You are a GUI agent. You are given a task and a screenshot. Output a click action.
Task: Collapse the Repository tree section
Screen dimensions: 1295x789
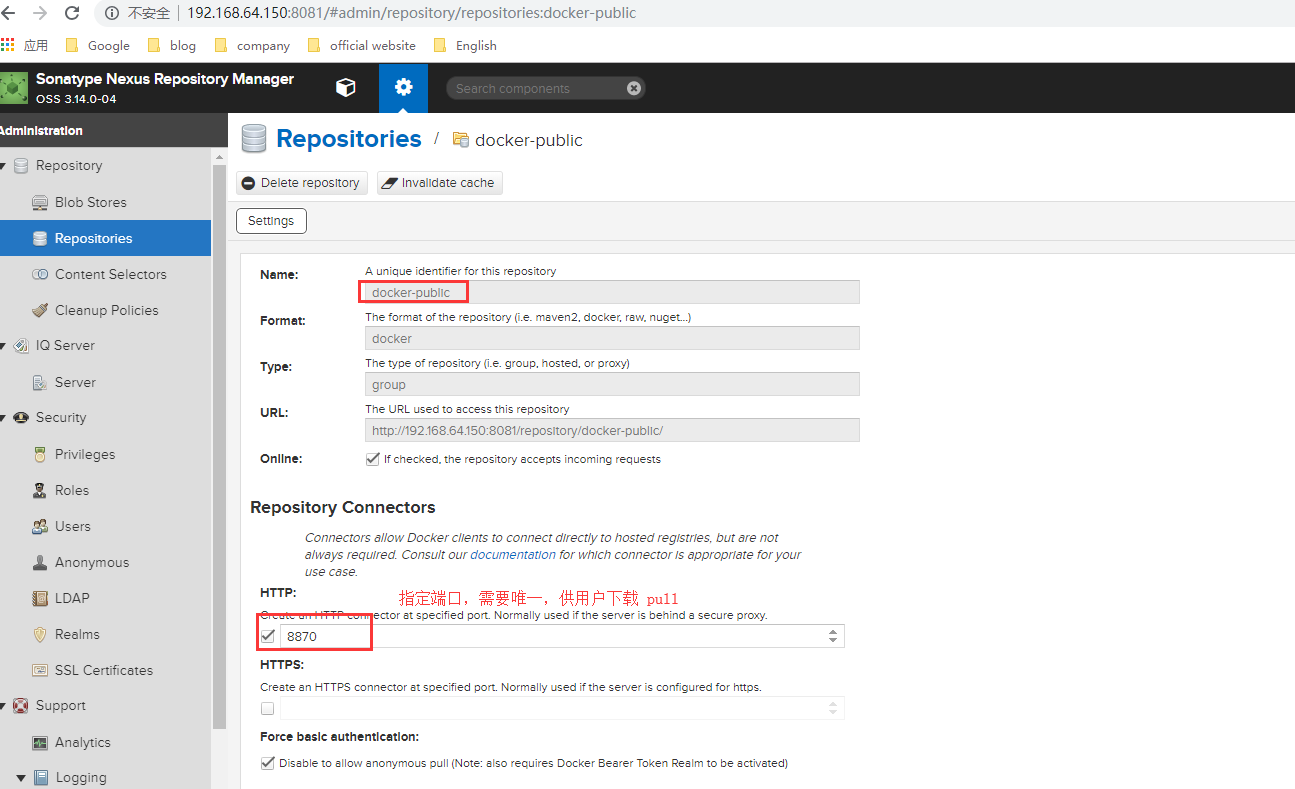4,166
